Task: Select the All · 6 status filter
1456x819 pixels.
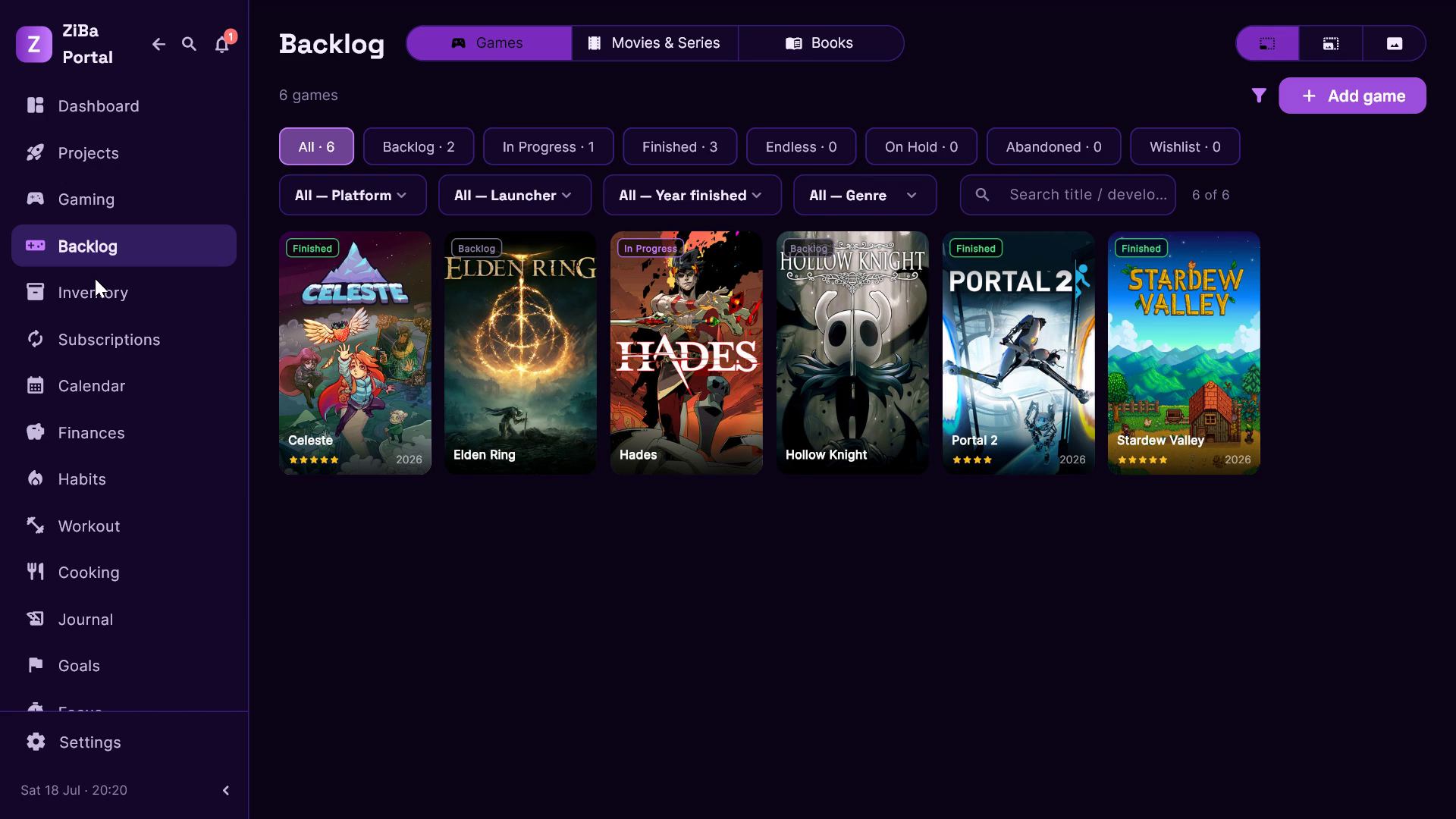Action: point(316,146)
